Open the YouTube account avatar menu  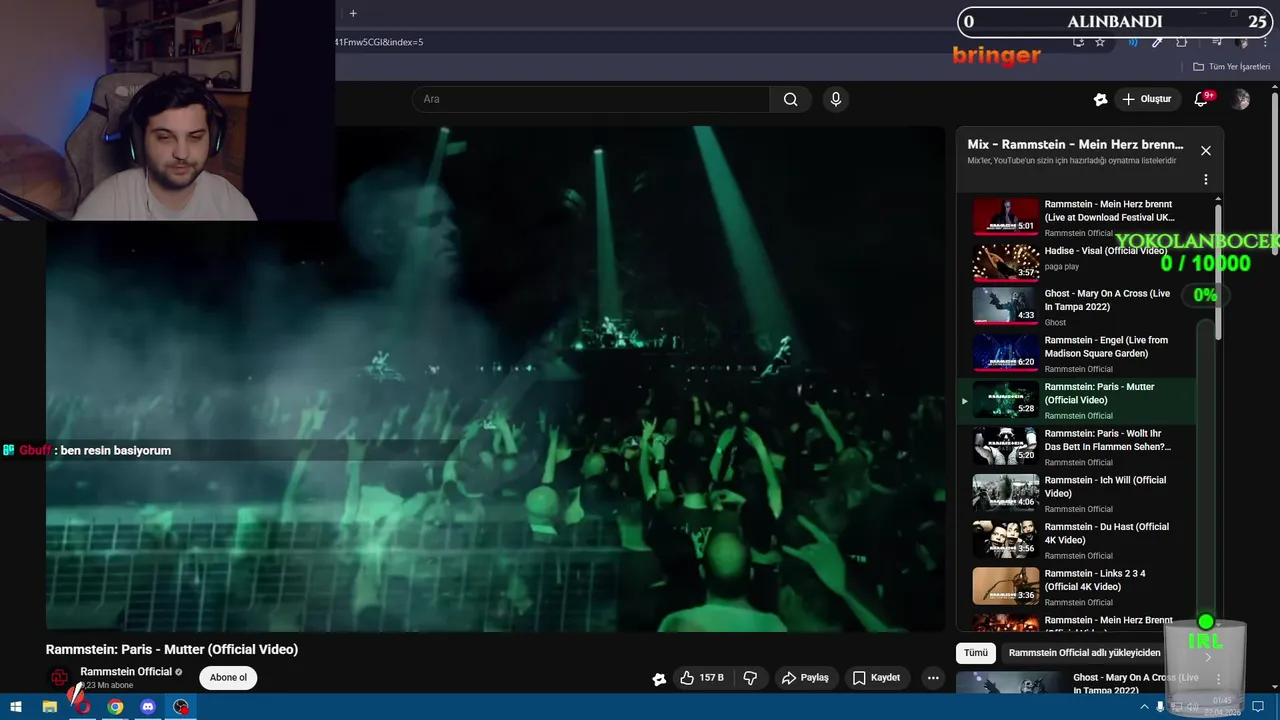[x=1241, y=99]
